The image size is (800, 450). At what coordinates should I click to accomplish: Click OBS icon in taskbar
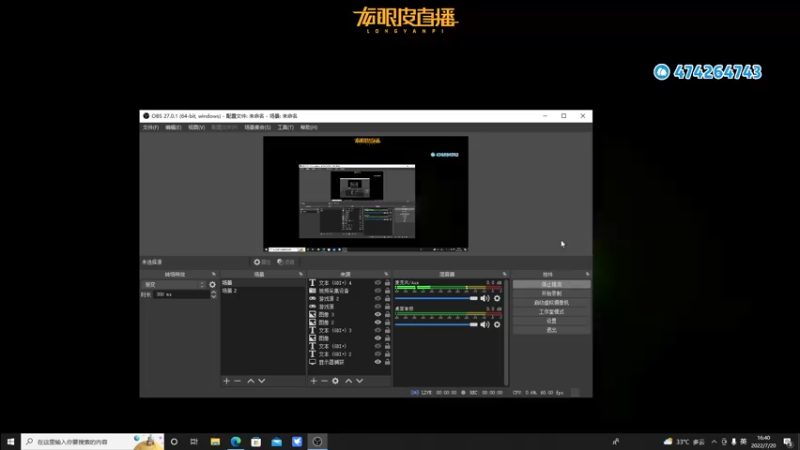(x=317, y=442)
